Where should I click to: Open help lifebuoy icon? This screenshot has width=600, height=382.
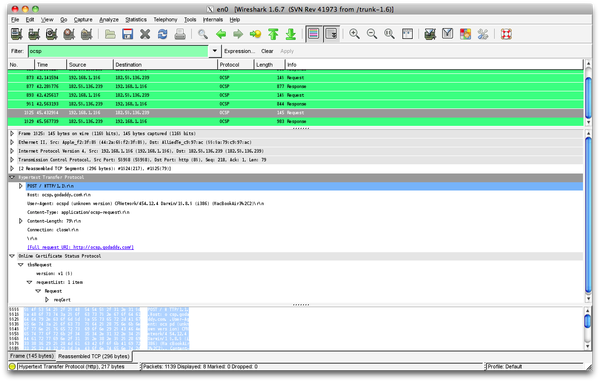point(506,34)
